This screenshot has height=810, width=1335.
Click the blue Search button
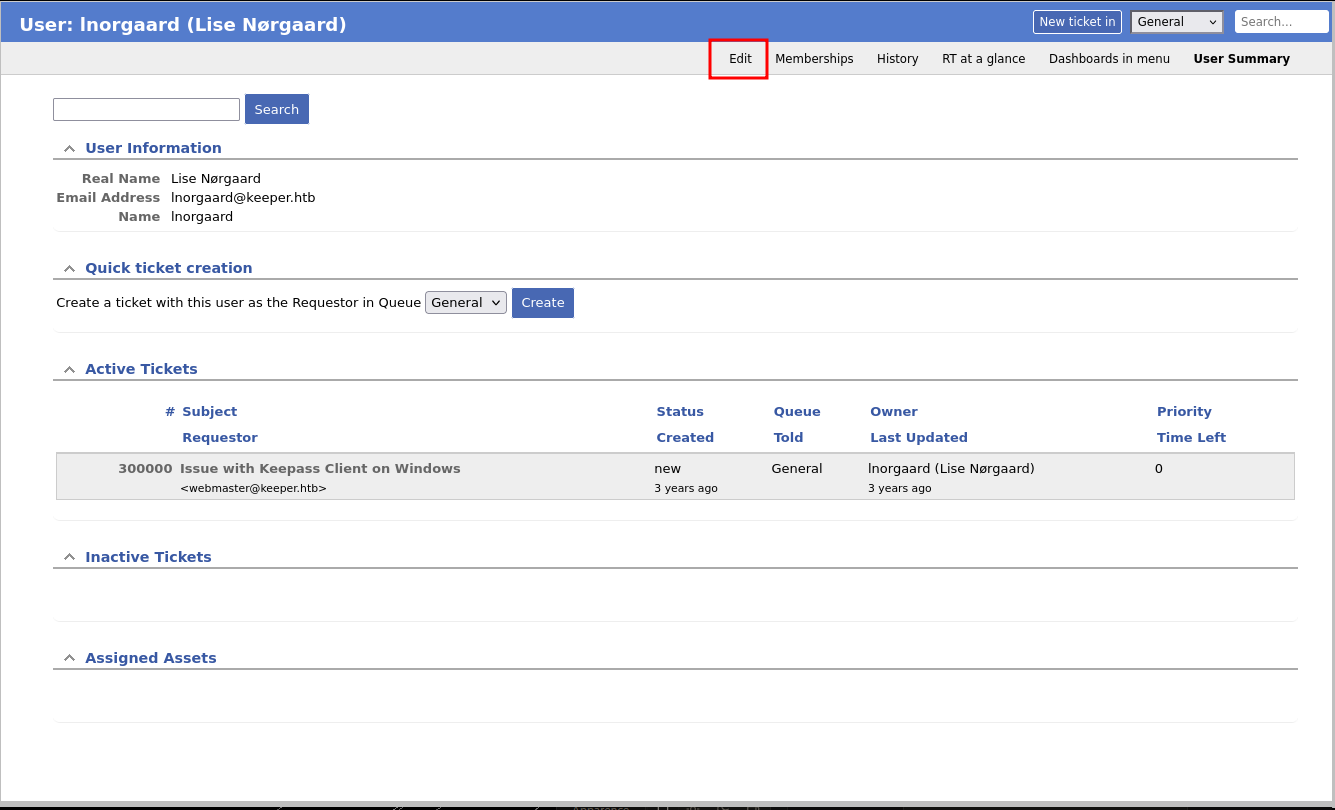[277, 109]
